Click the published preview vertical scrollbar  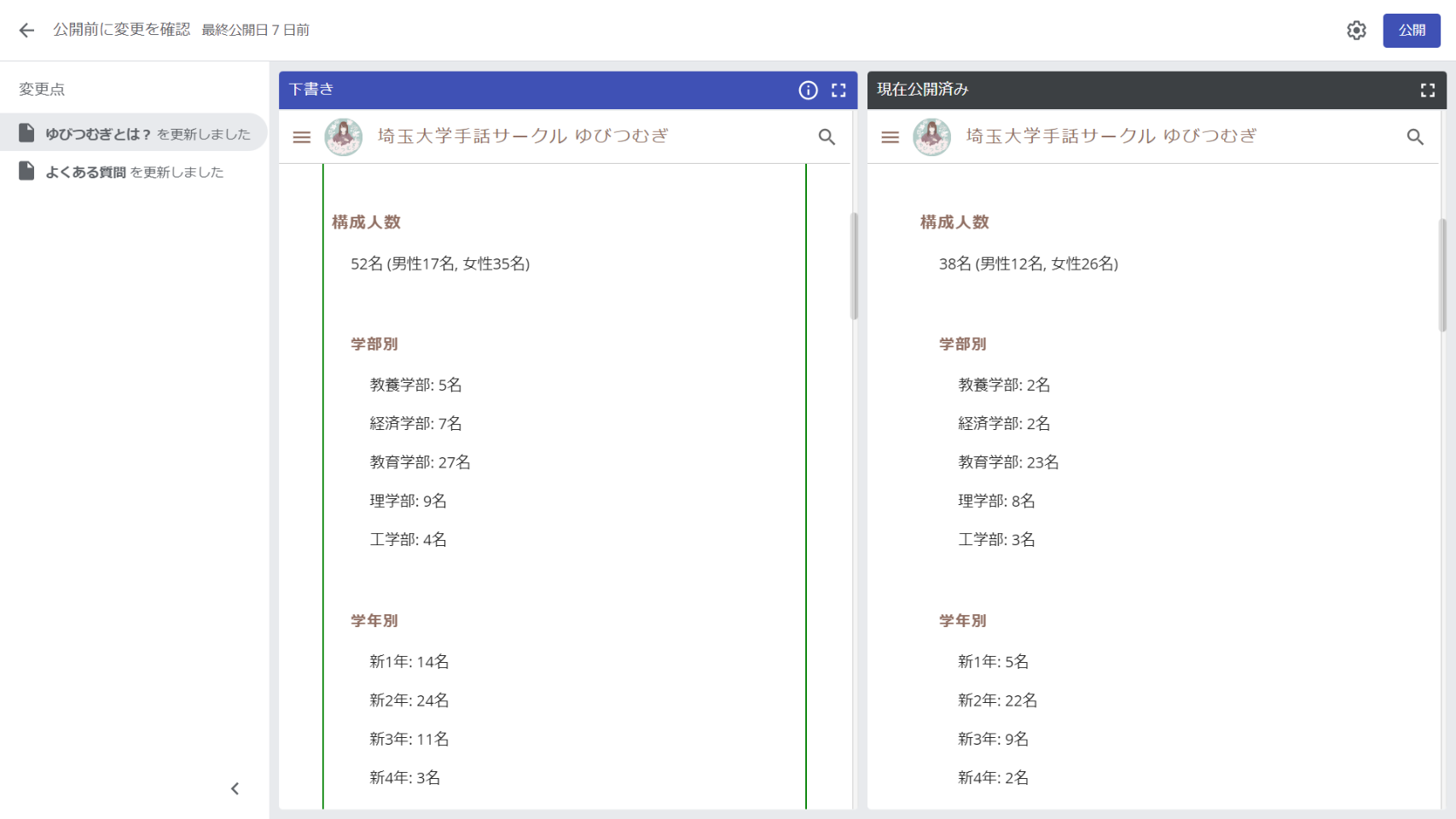[1442, 275]
